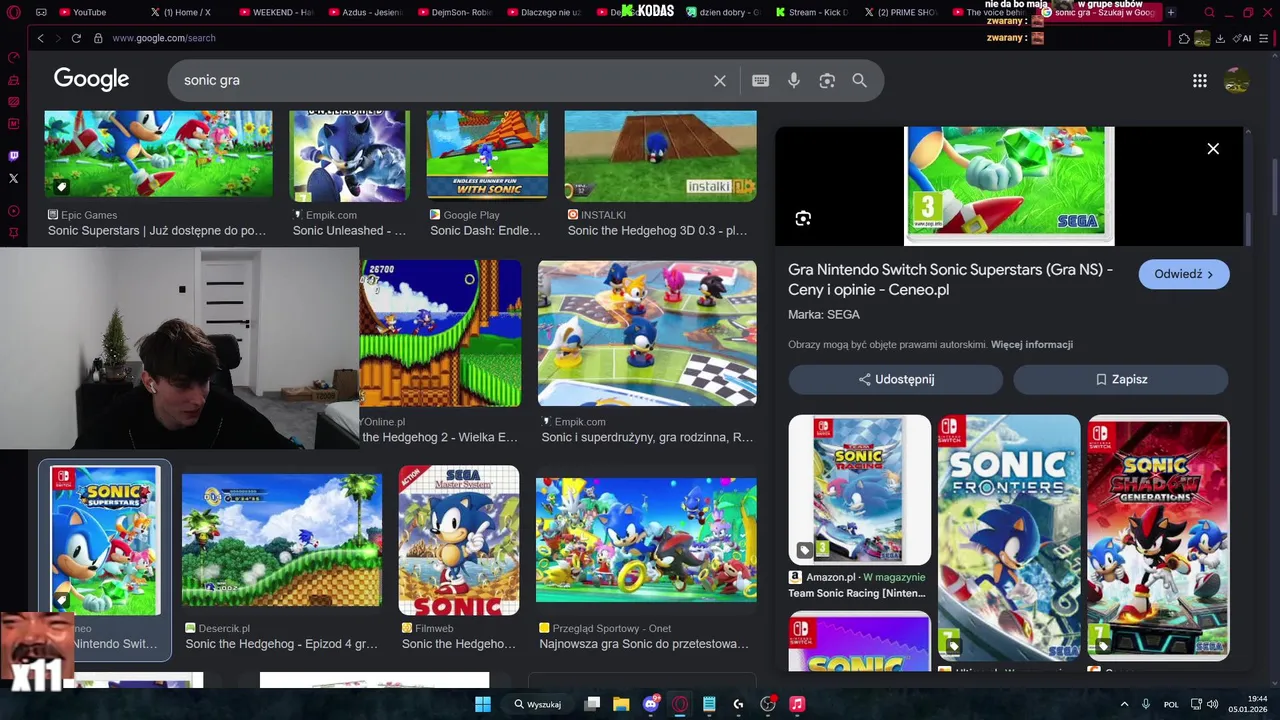Viewport: 1280px width, 720px height.
Task: Open the Więcej informacji link
Action: pos(1032,344)
